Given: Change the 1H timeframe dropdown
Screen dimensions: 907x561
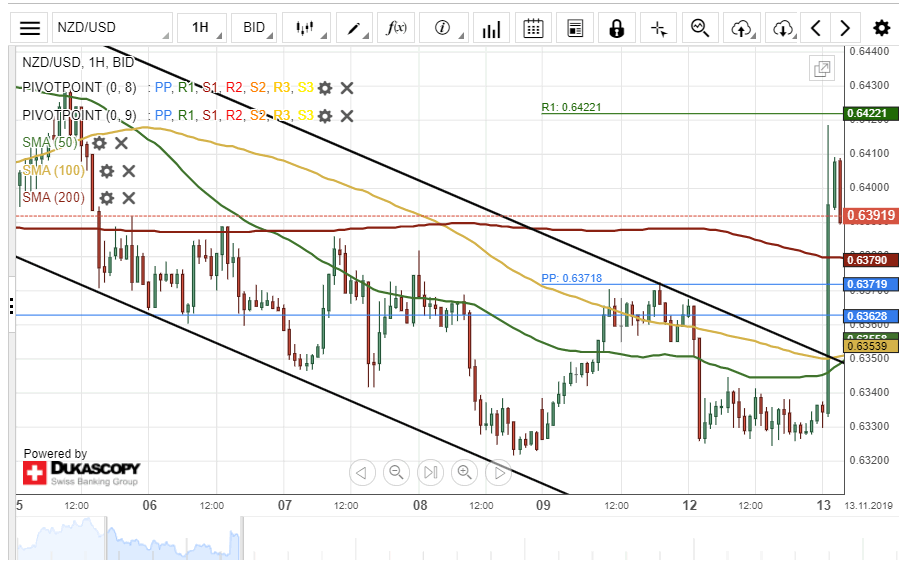Looking at the screenshot, I should (202, 28).
